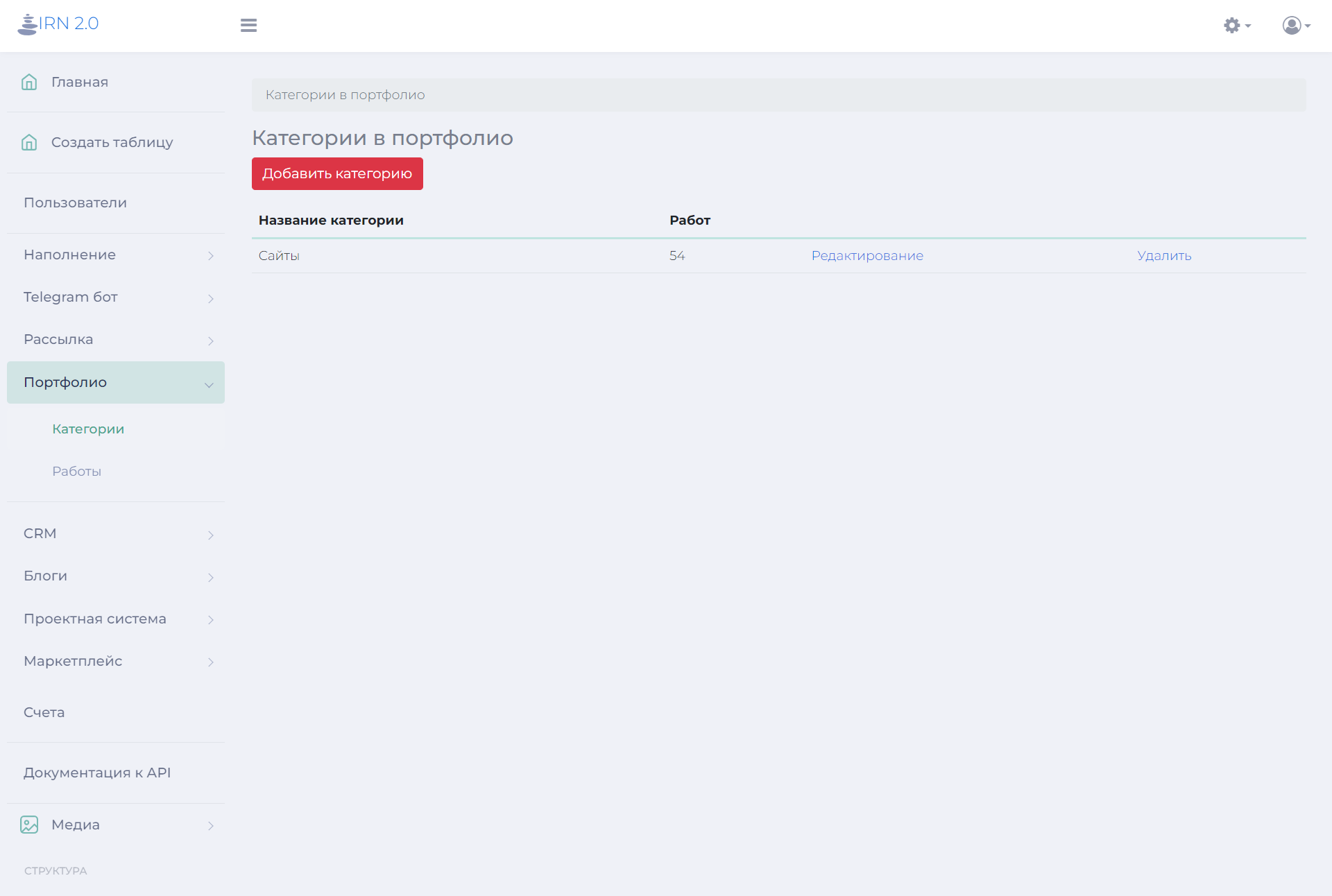This screenshot has height=896, width=1332.
Task: Open the Рассылка menu item
Action: (116, 339)
